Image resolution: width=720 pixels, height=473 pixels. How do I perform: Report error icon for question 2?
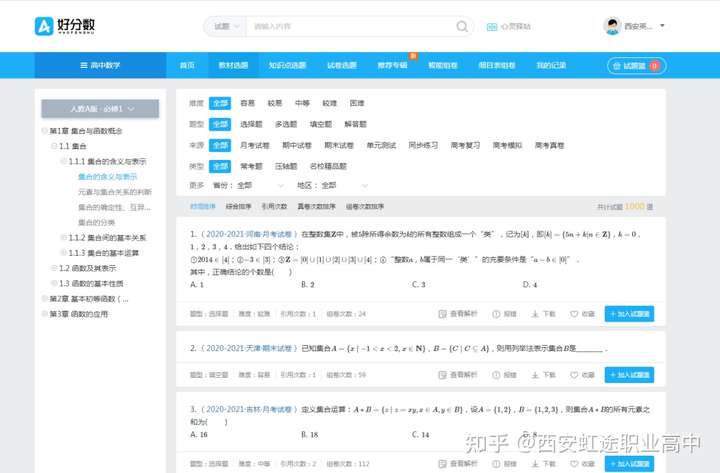pyautogui.click(x=496, y=375)
